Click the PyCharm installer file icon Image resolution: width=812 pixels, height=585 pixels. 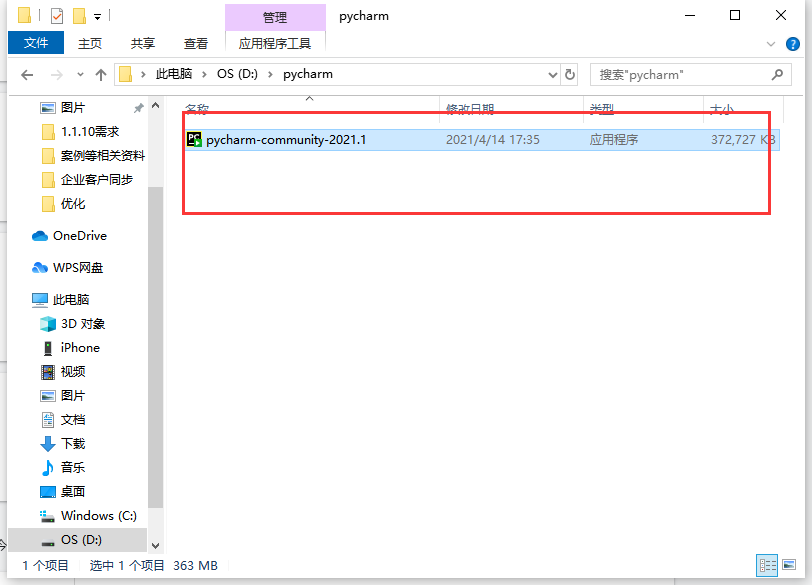pyautogui.click(x=194, y=139)
